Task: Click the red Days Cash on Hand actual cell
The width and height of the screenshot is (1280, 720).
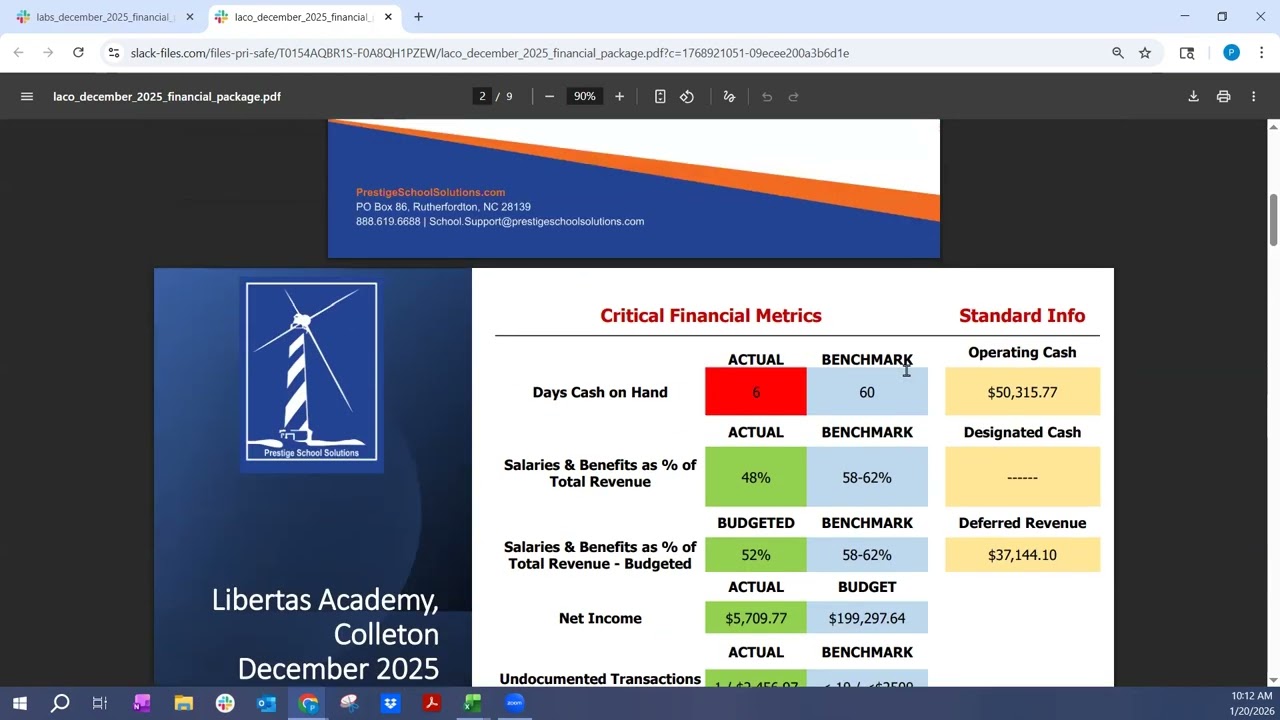Action: coord(756,392)
